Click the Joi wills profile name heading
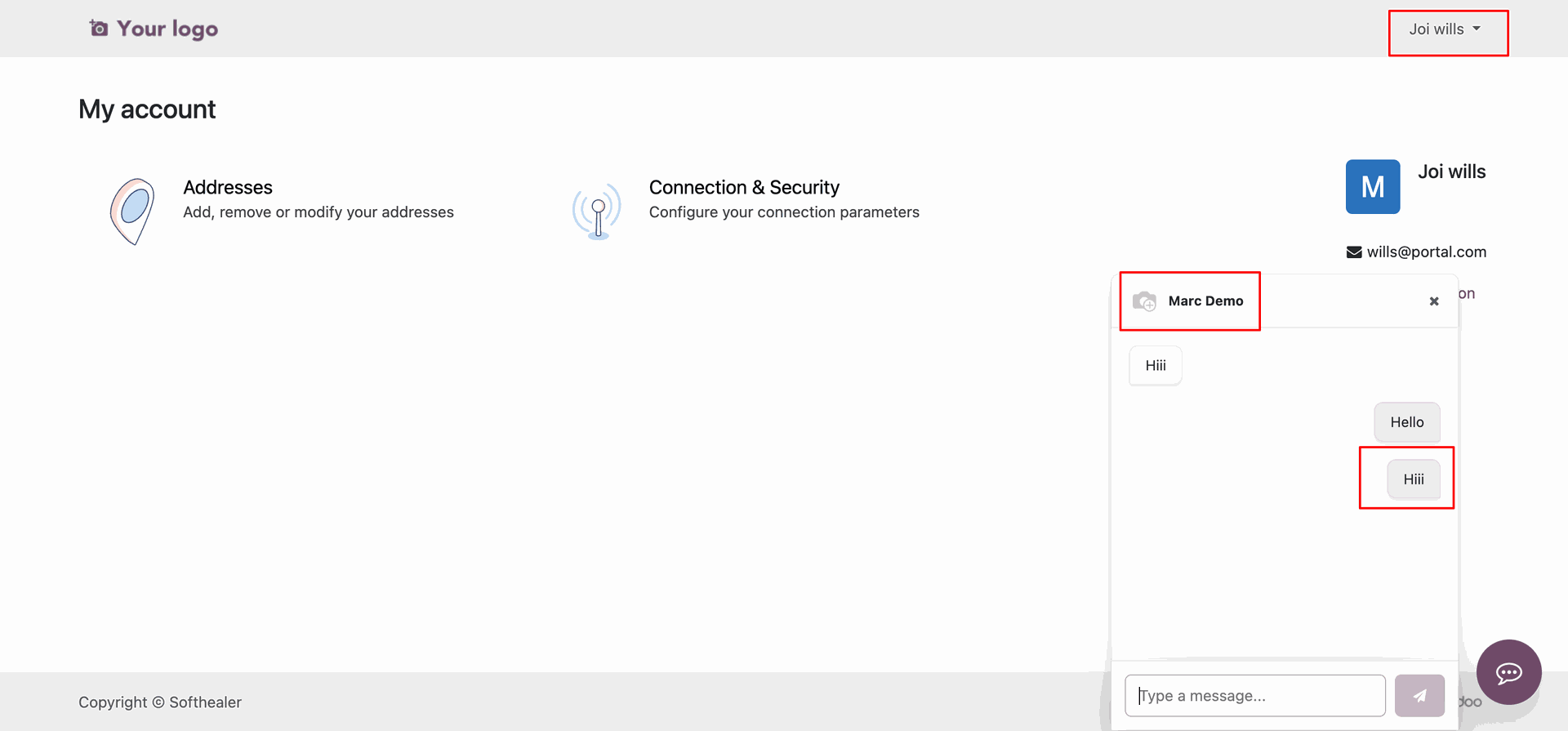1568x731 pixels. [1451, 172]
